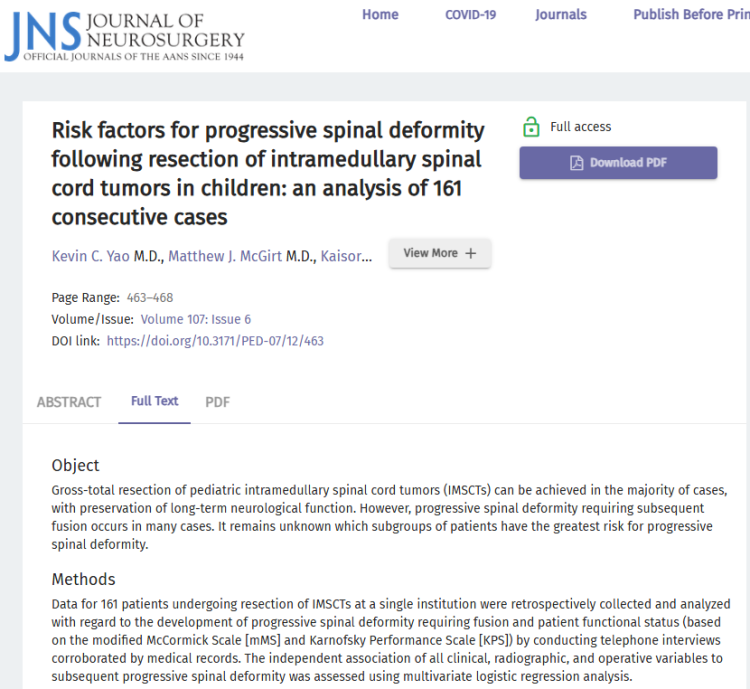Click the Full access label text
The height and width of the screenshot is (689, 750).
click(x=581, y=127)
